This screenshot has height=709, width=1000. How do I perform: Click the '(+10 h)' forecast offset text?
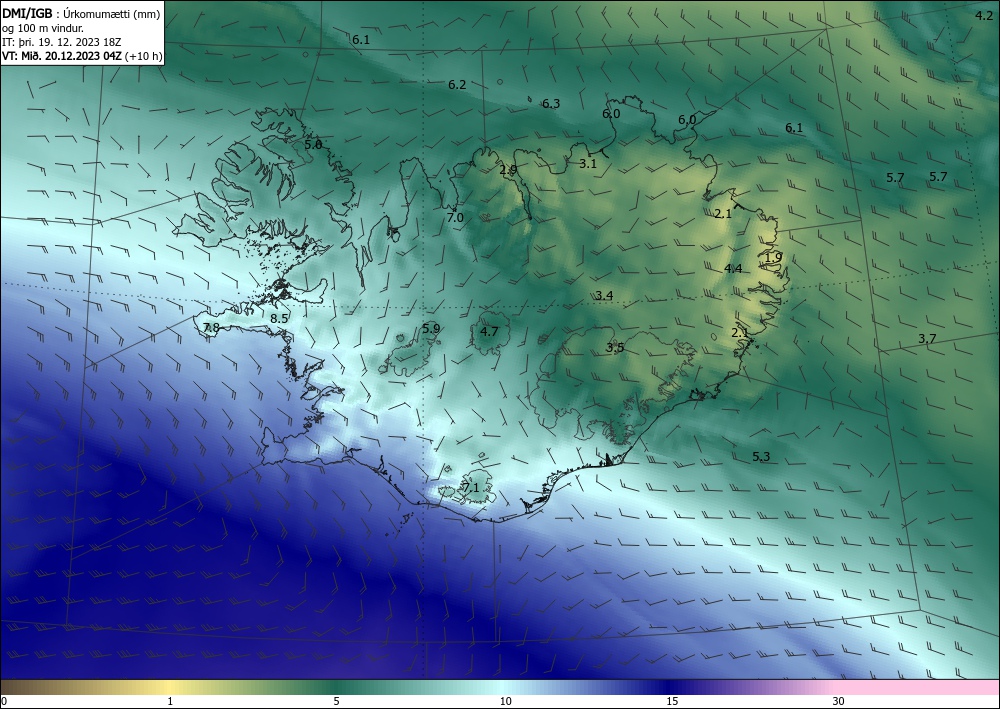143,56
